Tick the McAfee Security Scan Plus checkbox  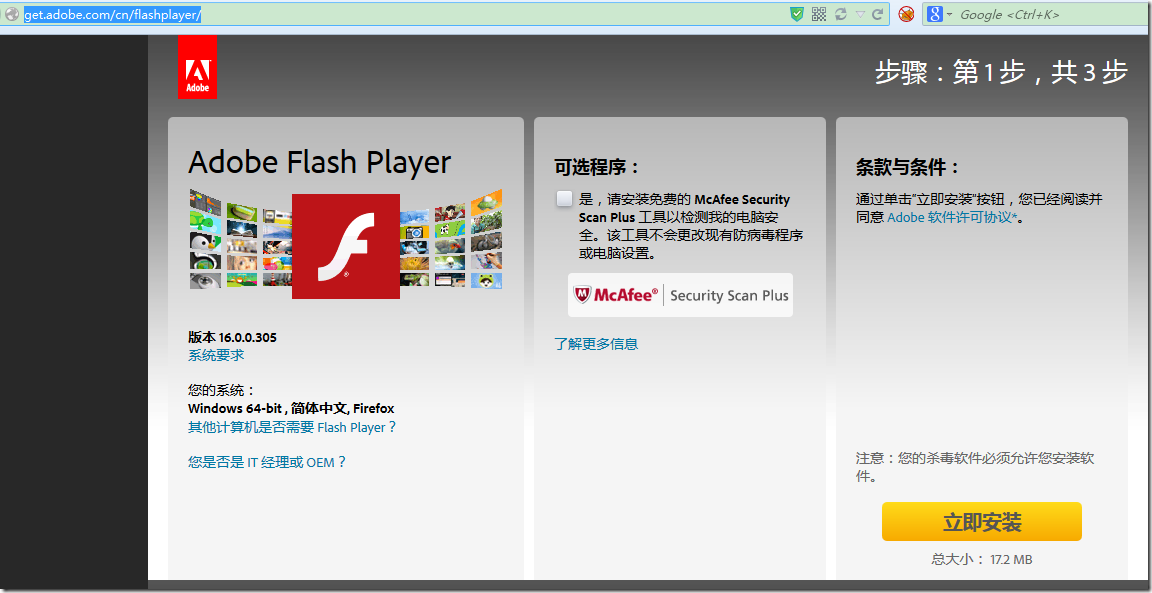pyautogui.click(x=564, y=198)
